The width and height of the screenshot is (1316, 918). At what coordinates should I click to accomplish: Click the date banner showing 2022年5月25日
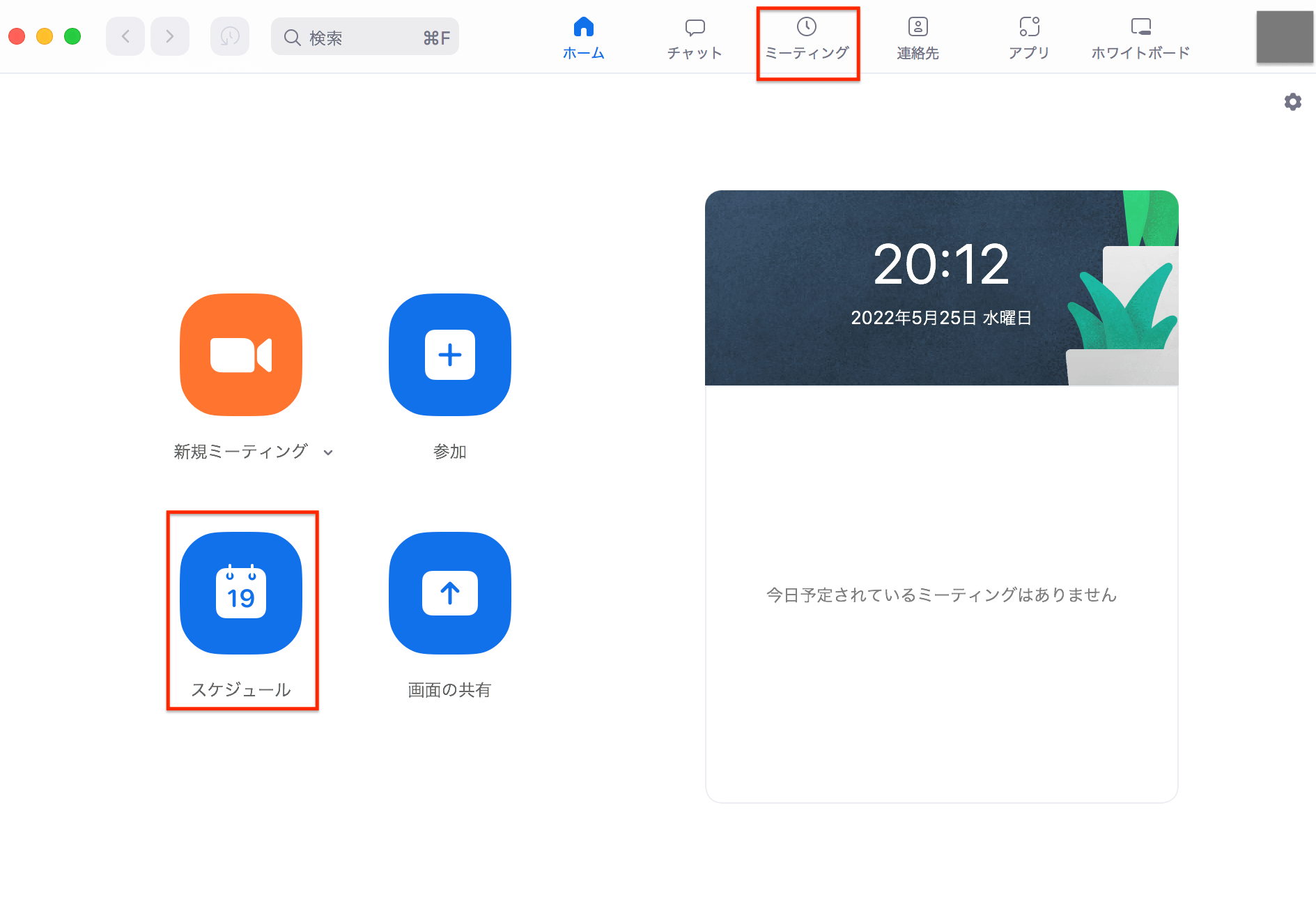tap(941, 318)
